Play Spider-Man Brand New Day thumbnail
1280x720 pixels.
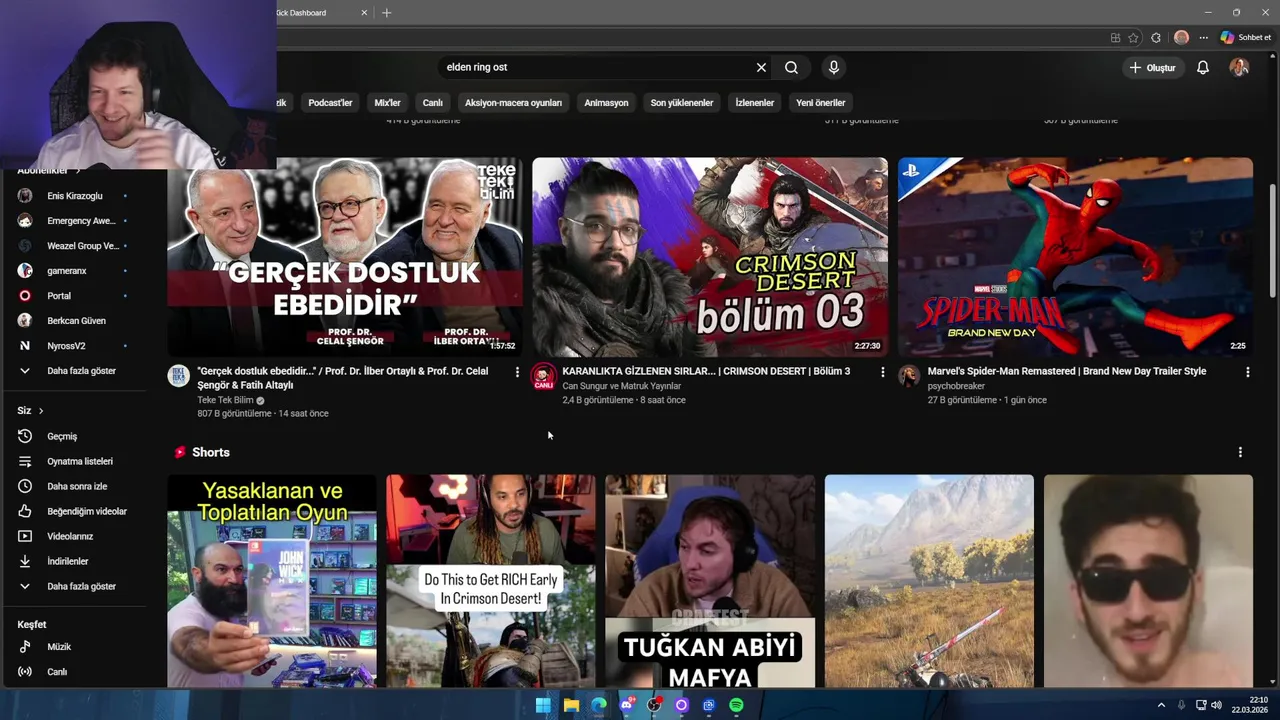[1075, 256]
